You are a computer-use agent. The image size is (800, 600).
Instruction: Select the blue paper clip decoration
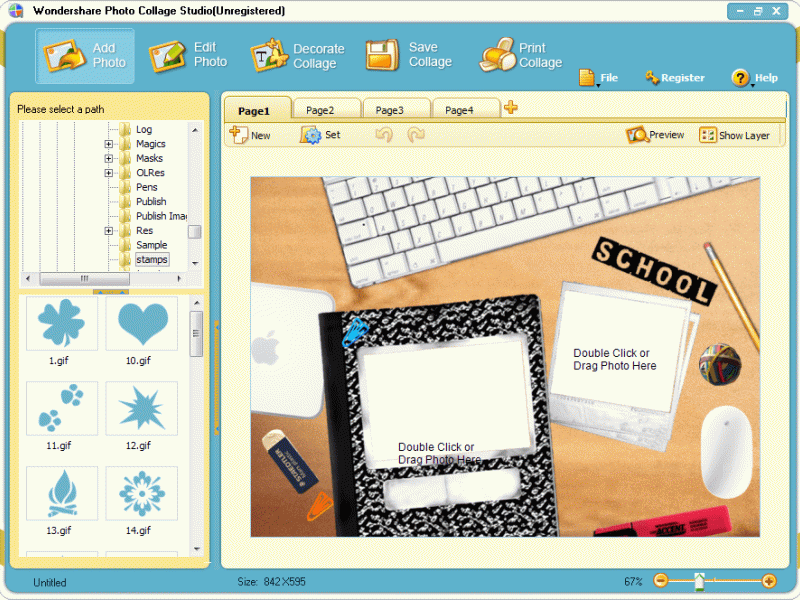355,332
